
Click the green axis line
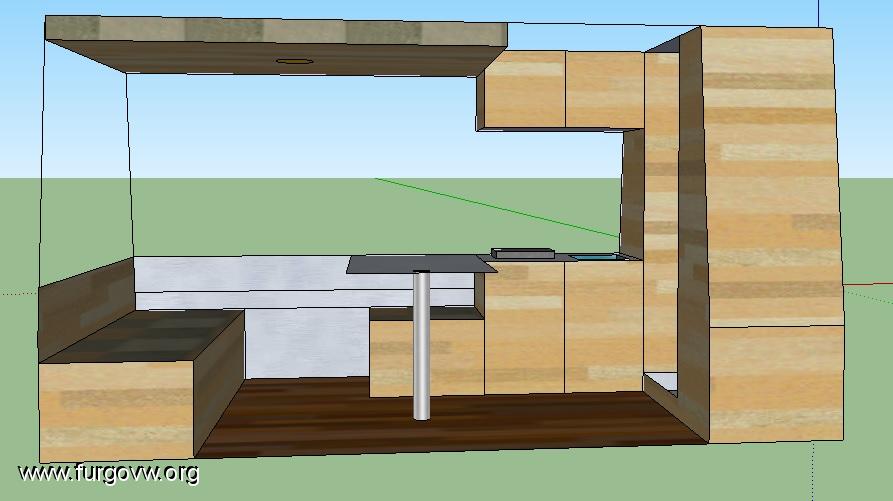click(x=495, y=207)
